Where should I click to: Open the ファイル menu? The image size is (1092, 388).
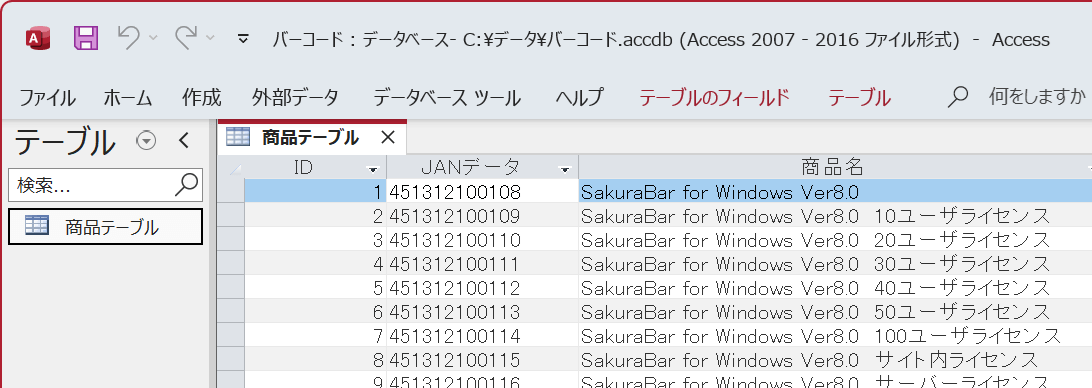coord(47,98)
